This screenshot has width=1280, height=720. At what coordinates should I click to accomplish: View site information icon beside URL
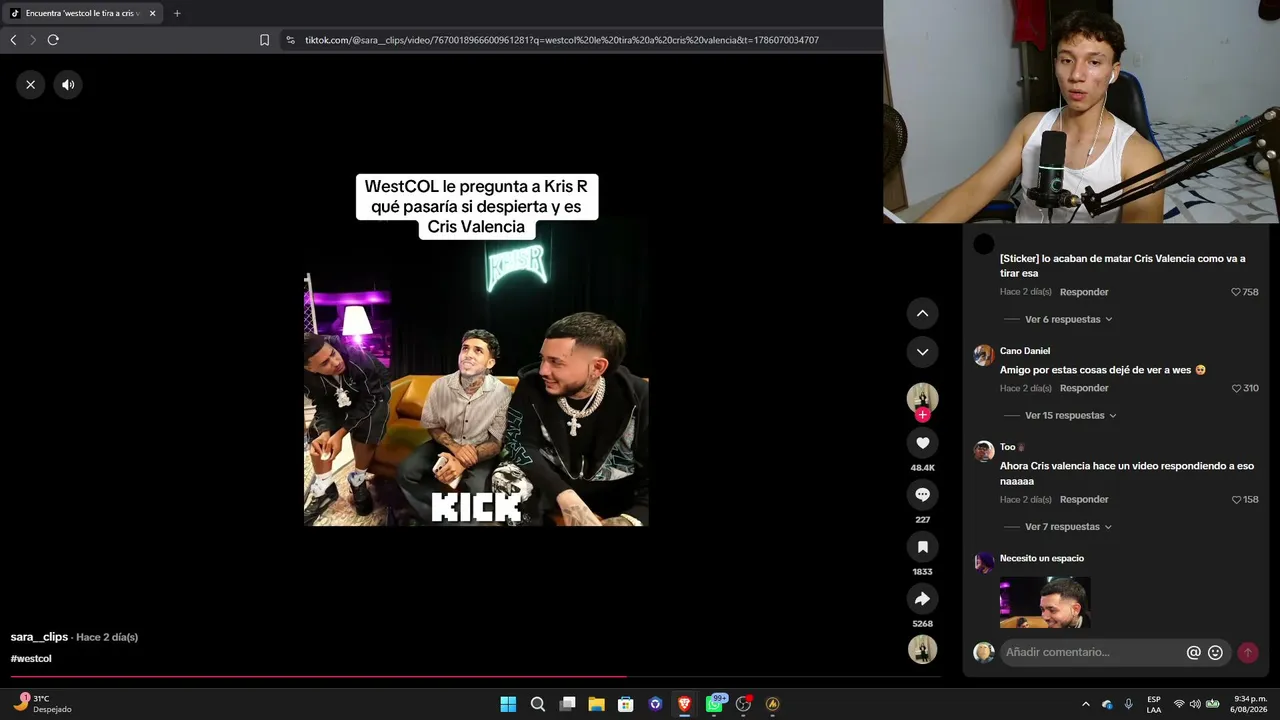(x=290, y=40)
